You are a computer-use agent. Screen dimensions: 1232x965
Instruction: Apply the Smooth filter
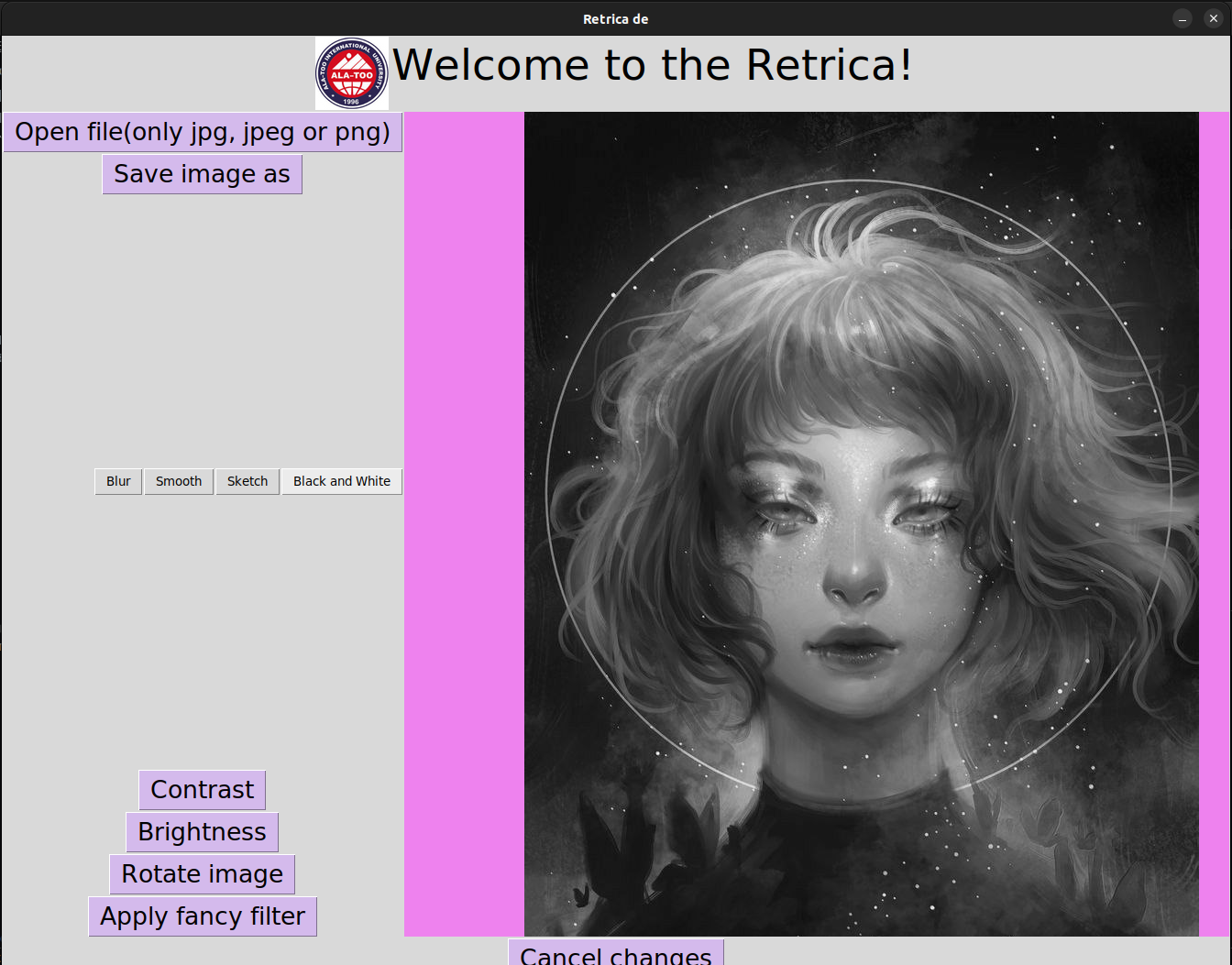pos(178,481)
